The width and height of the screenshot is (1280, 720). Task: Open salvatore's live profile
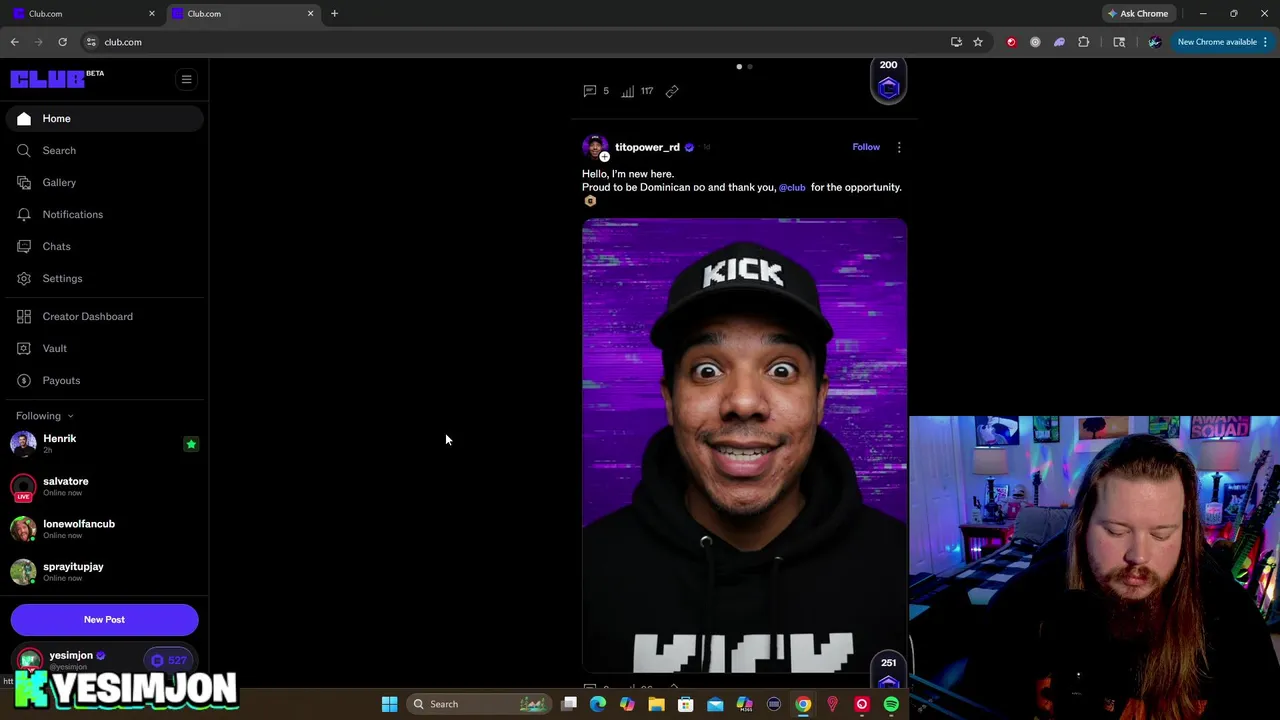104,486
